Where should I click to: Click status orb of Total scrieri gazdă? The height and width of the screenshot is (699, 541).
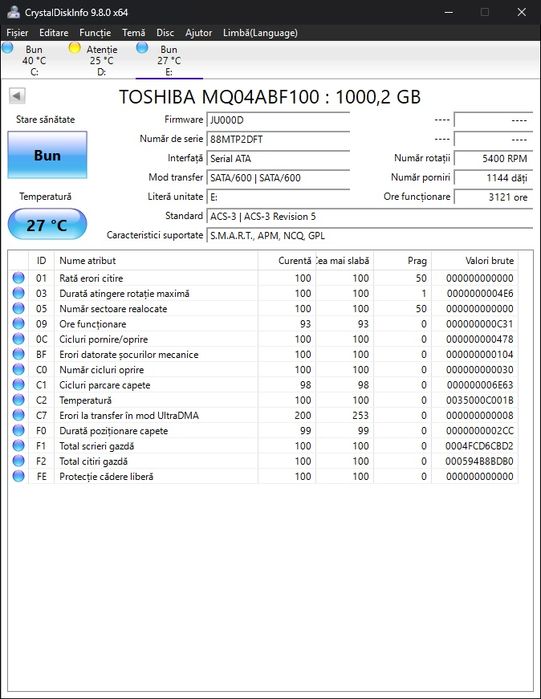(x=18, y=445)
